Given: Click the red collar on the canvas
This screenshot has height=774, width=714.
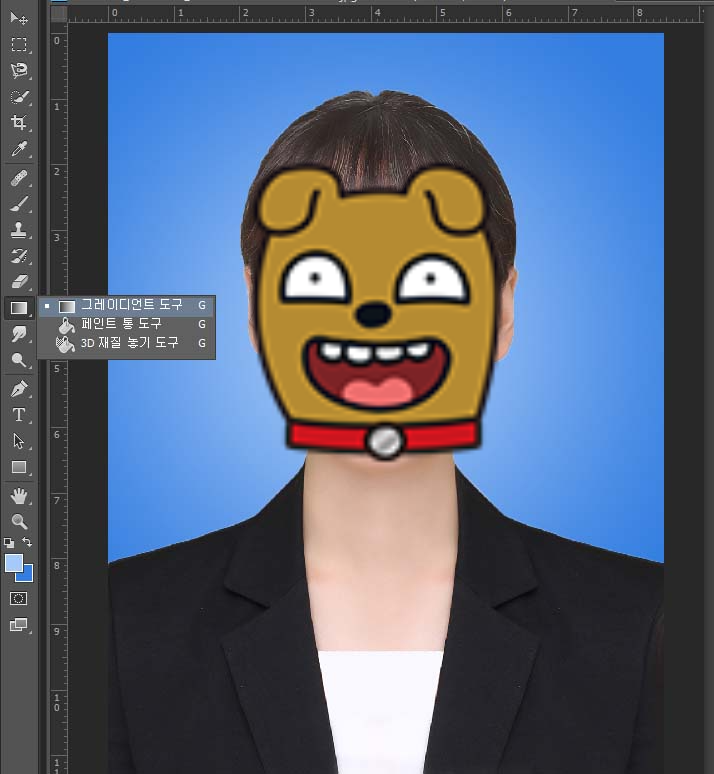Looking at the screenshot, I should [383, 436].
